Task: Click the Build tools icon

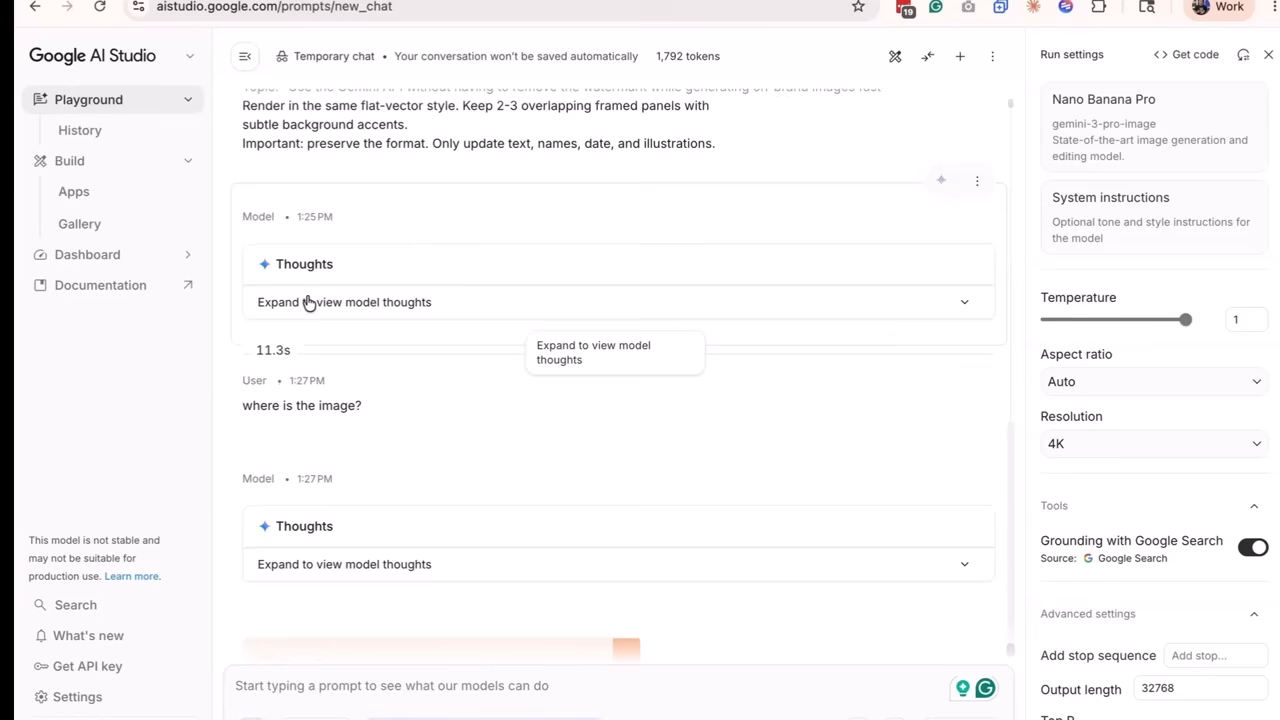Action: [x=40, y=160]
